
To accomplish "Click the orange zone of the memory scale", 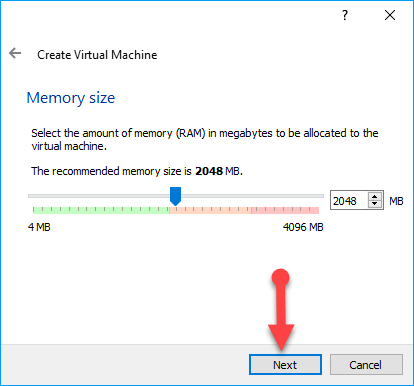I will (x=210, y=210).
